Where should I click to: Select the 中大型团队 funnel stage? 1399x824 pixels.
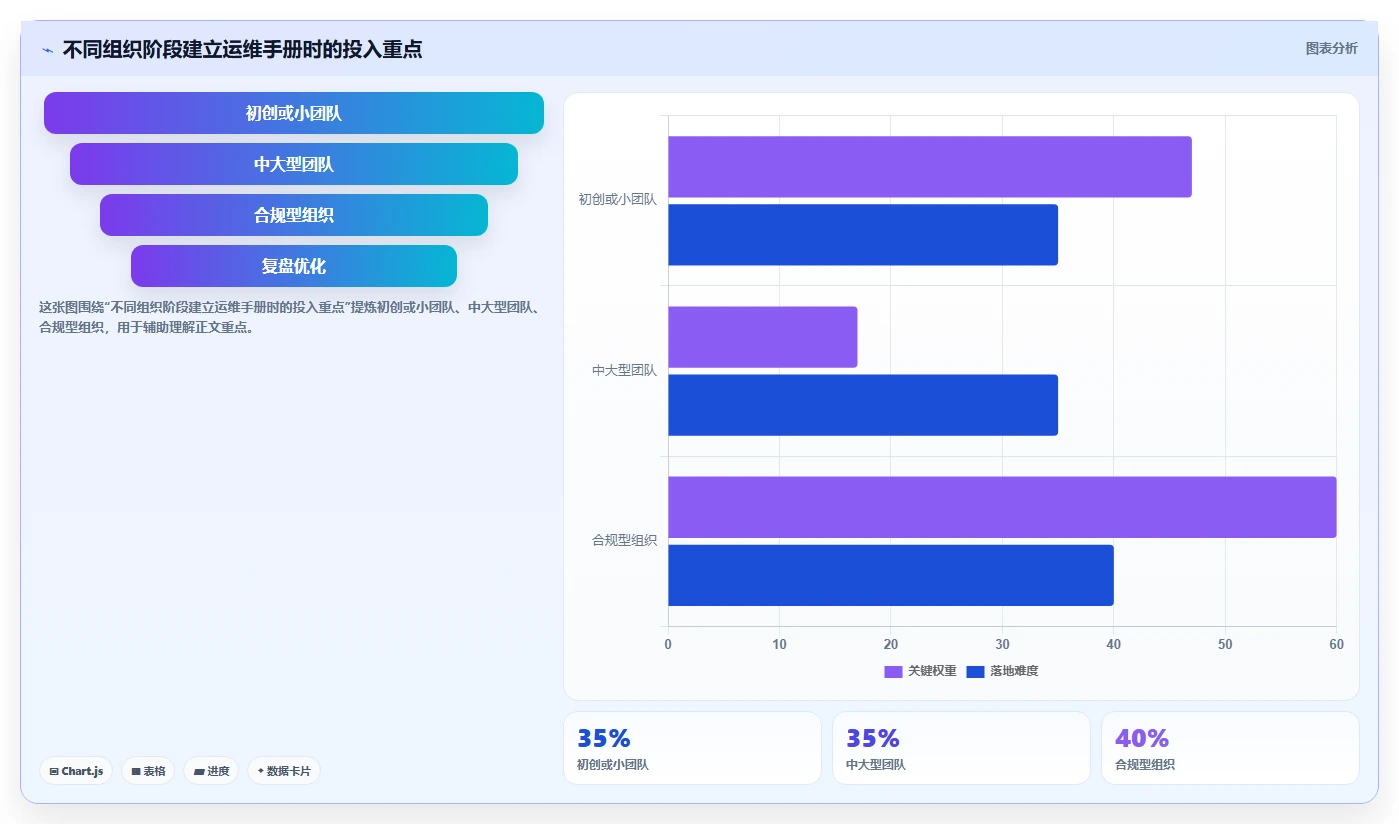294,164
